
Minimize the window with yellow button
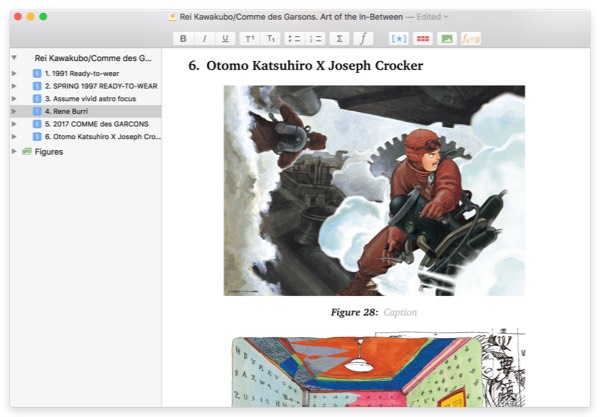pos(31,16)
